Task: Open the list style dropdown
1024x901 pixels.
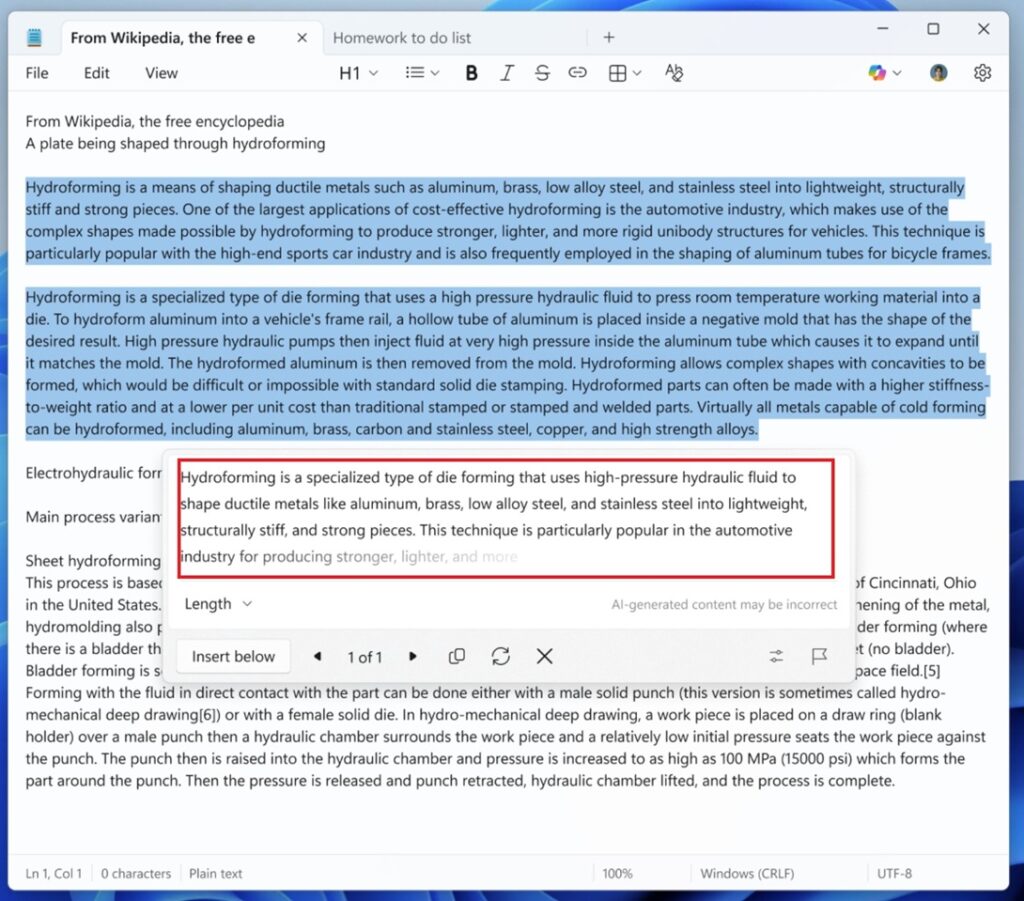Action: pyautogui.click(x=421, y=72)
